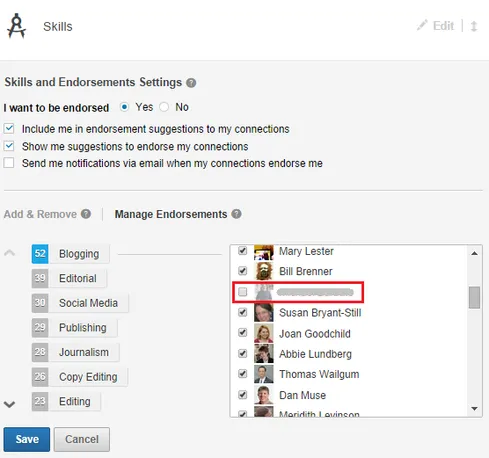Image resolution: width=489 pixels, height=458 pixels.
Task: Click the 30 count badge beside Social Media
Action: click(x=40, y=303)
